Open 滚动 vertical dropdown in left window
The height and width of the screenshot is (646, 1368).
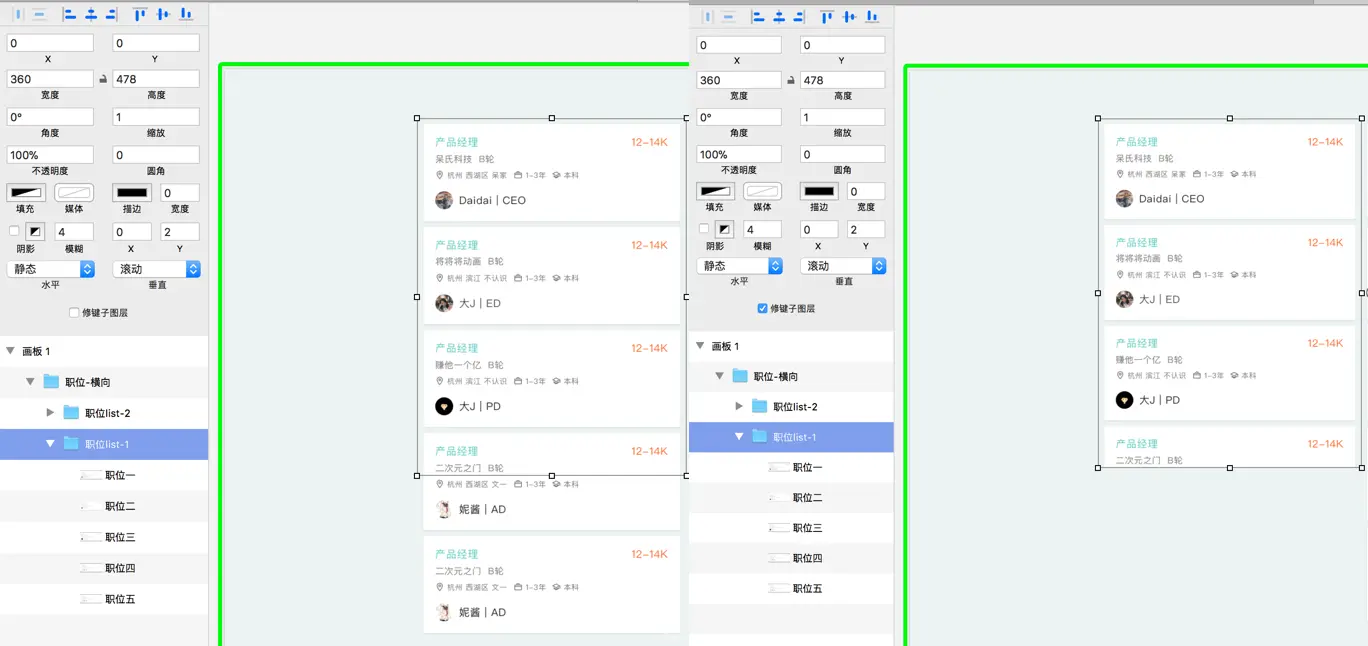(157, 269)
